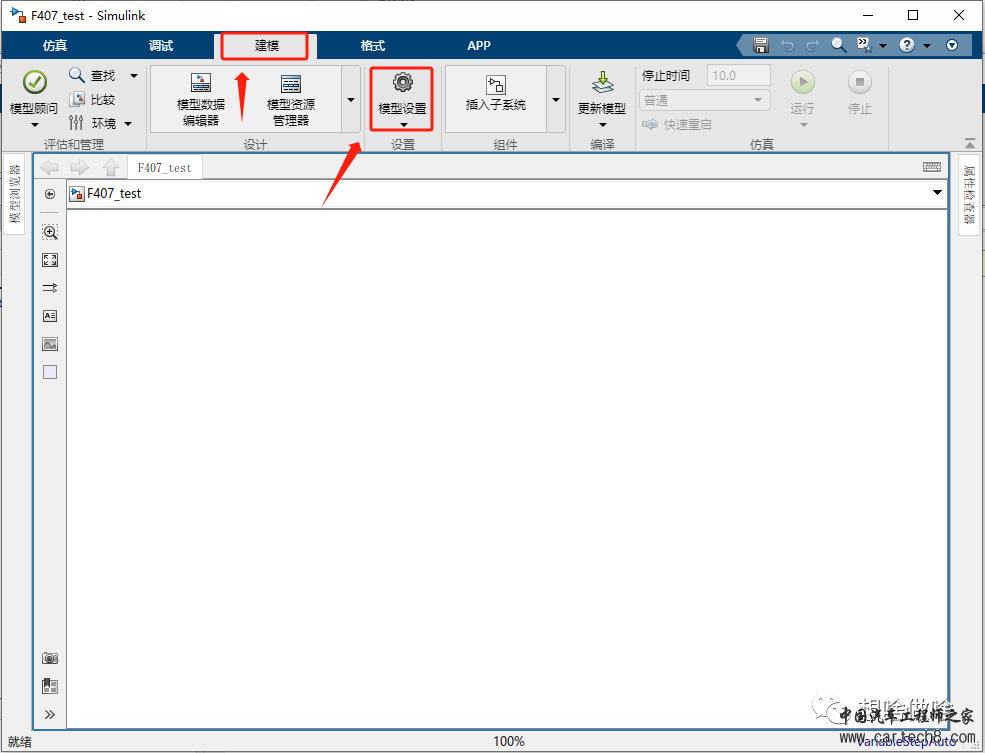The width and height of the screenshot is (985, 753).
Task: Click Fit to View icon in palette
Action: pyautogui.click(x=50, y=260)
